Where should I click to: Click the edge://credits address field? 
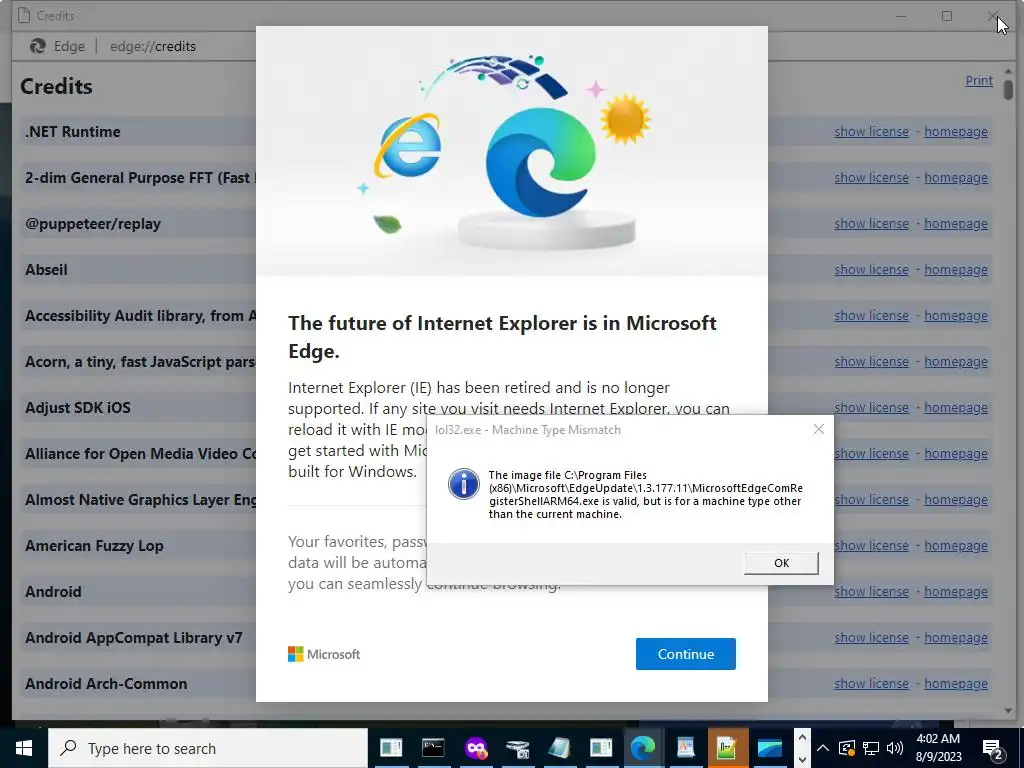[153, 46]
